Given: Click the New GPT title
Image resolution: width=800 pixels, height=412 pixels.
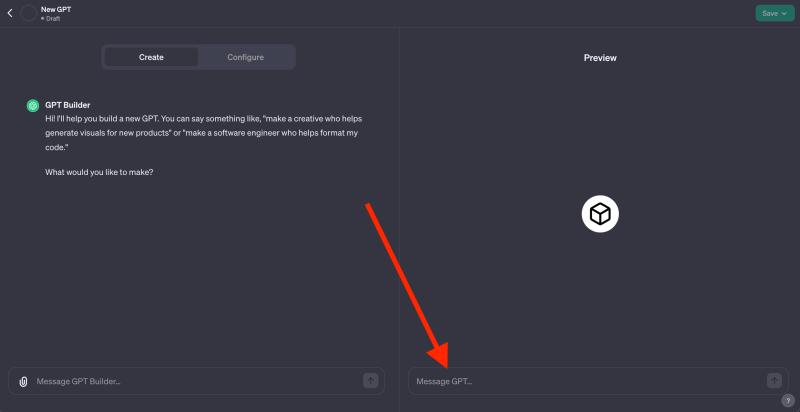Looking at the screenshot, I should coord(56,9).
